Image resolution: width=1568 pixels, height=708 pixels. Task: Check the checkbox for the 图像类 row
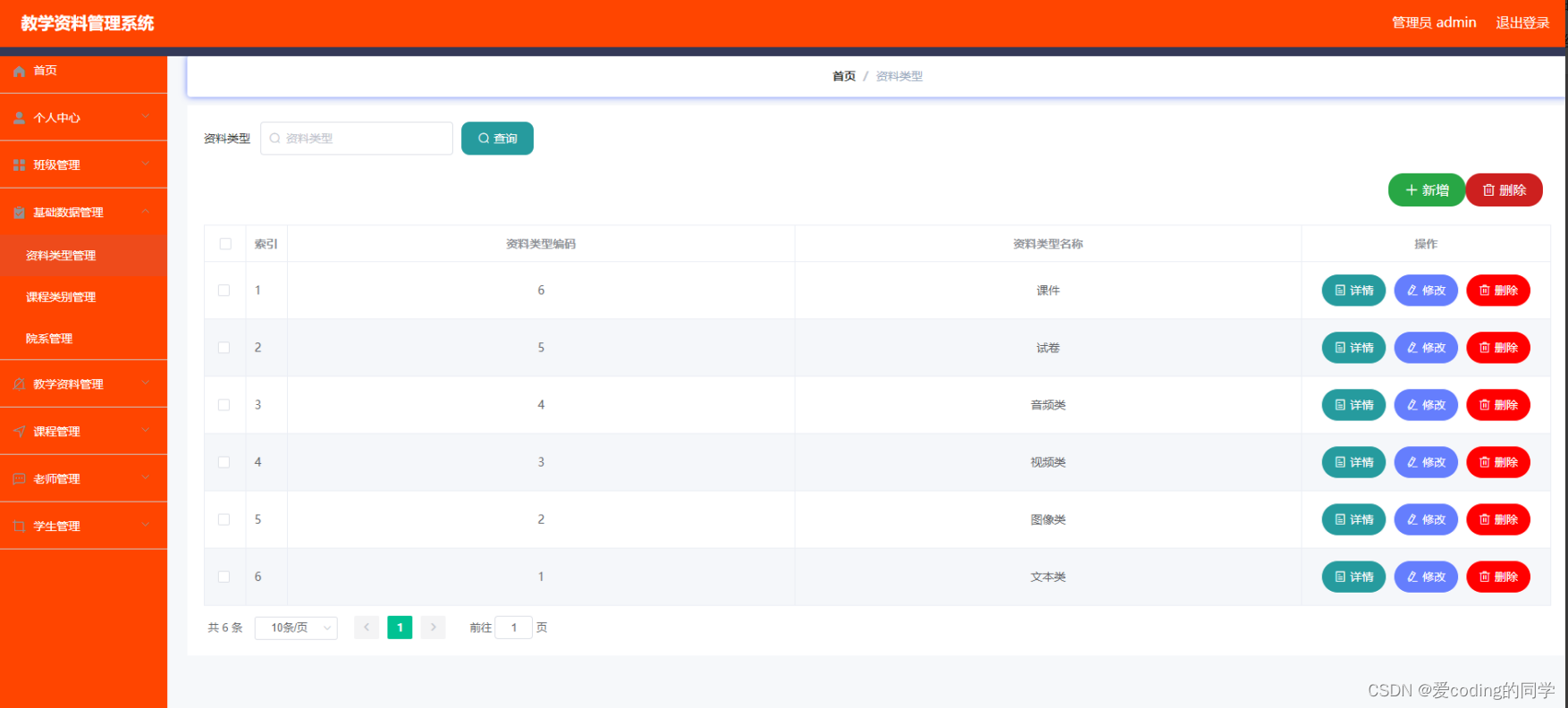(x=224, y=519)
